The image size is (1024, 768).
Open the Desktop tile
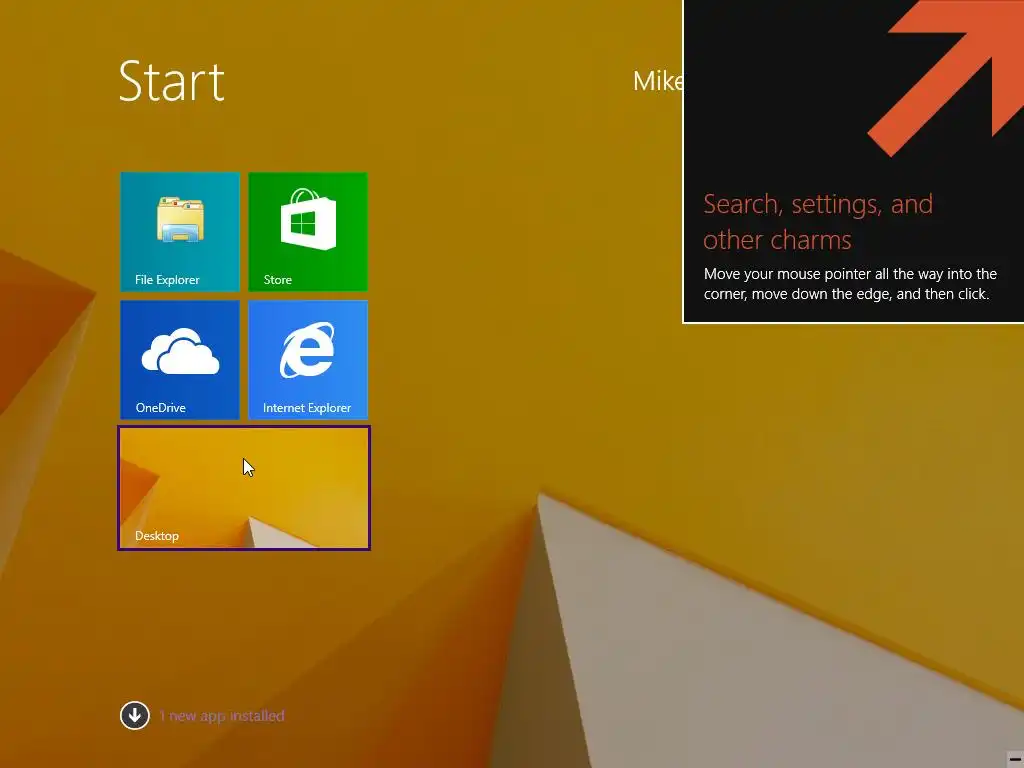pos(244,488)
